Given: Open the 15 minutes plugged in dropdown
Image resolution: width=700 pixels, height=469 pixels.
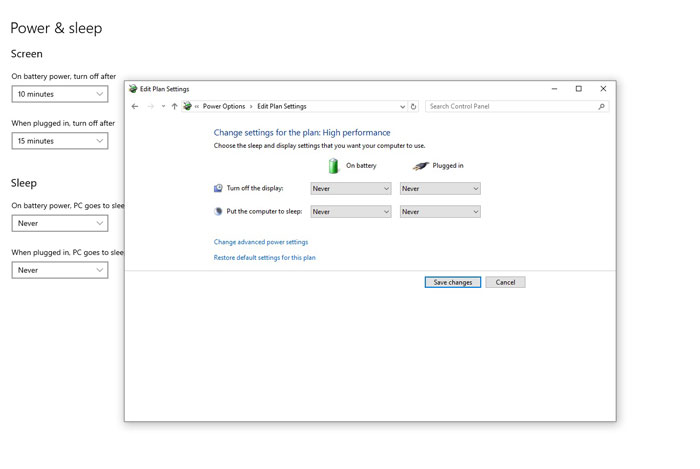Looking at the screenshot, I should pyautogui.click(x=60, y=141).
